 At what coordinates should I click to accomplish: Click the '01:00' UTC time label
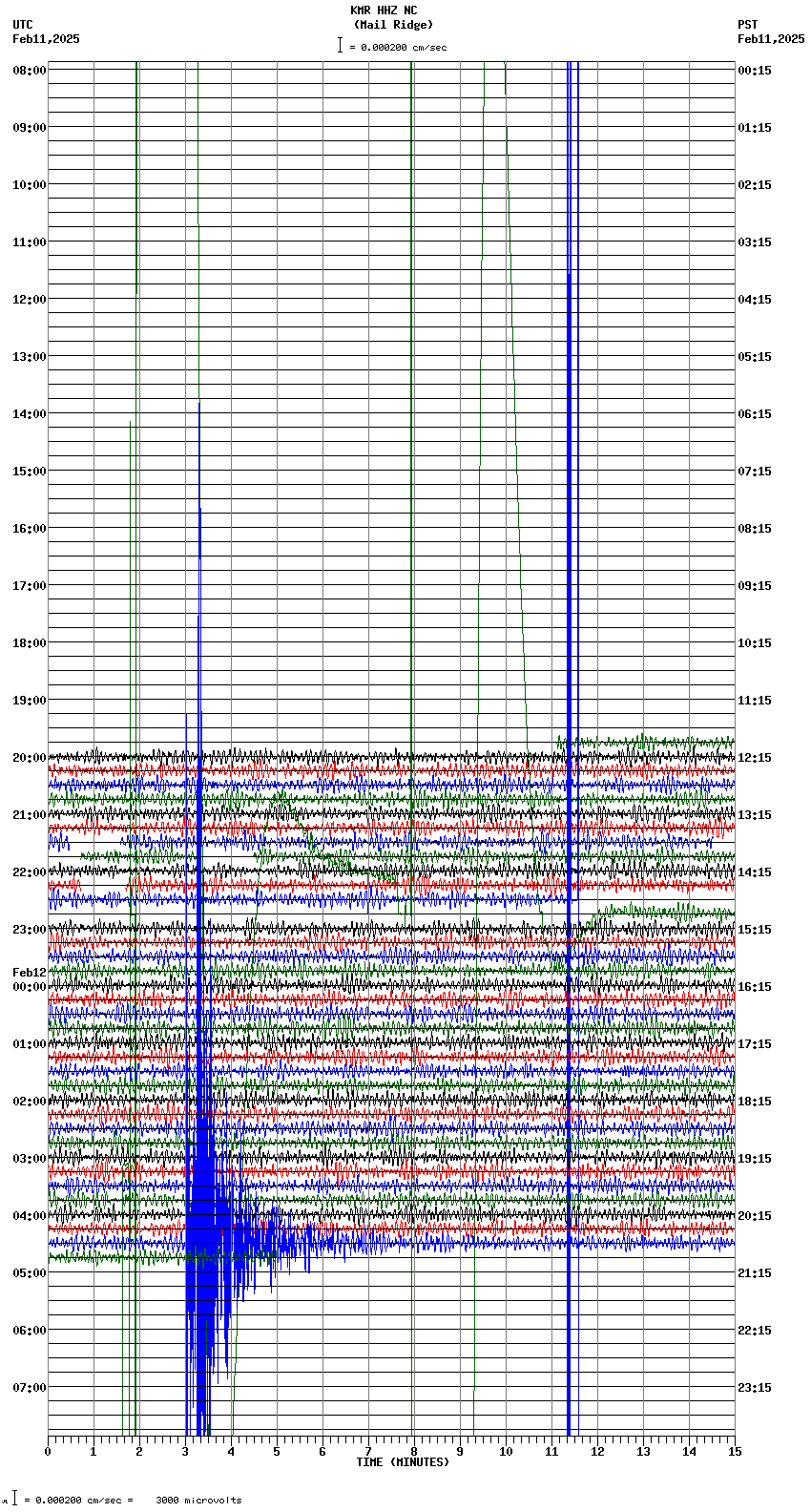30,1044
